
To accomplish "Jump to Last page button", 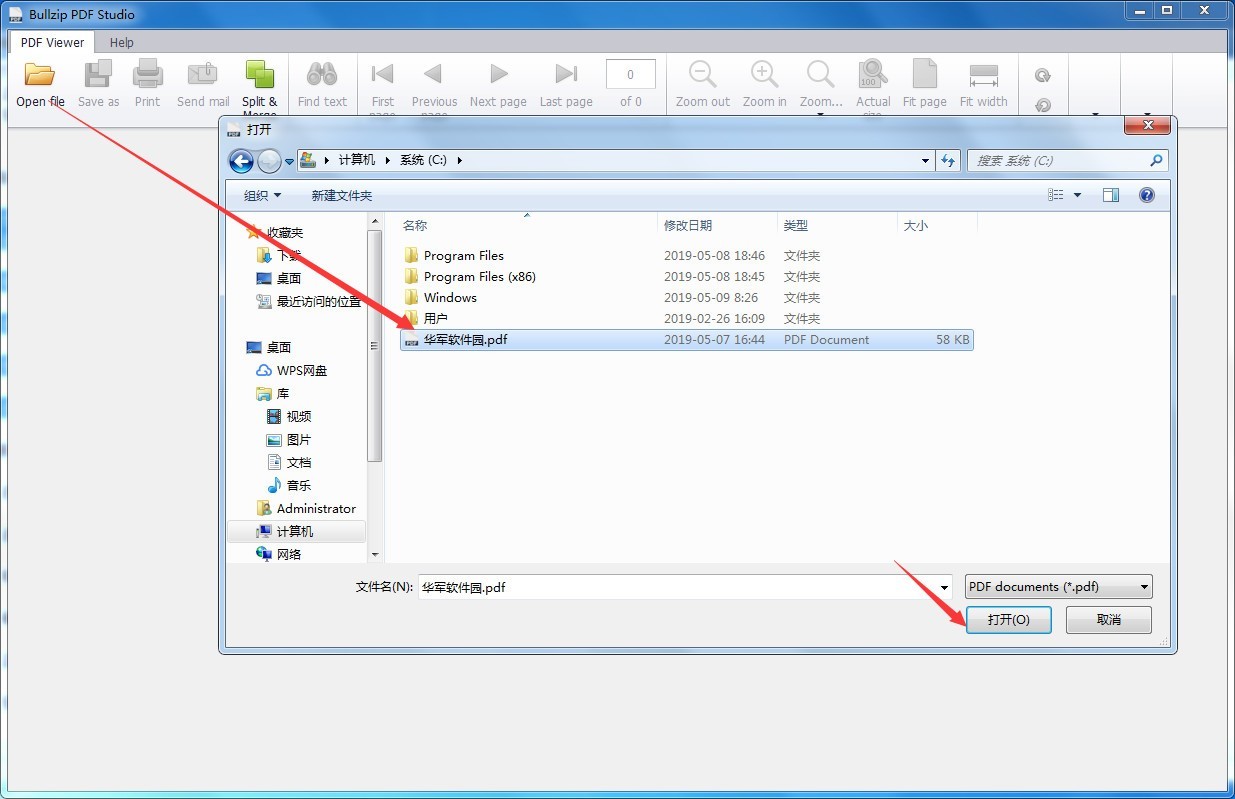I will pyautogui.click(x=566, y=74).
